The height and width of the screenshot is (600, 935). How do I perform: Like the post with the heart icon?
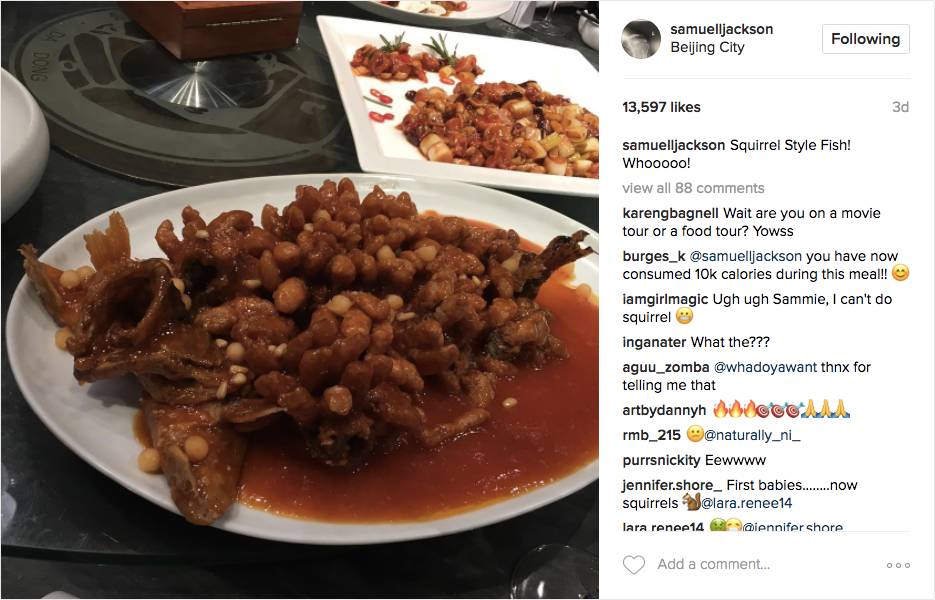(634, 565)
